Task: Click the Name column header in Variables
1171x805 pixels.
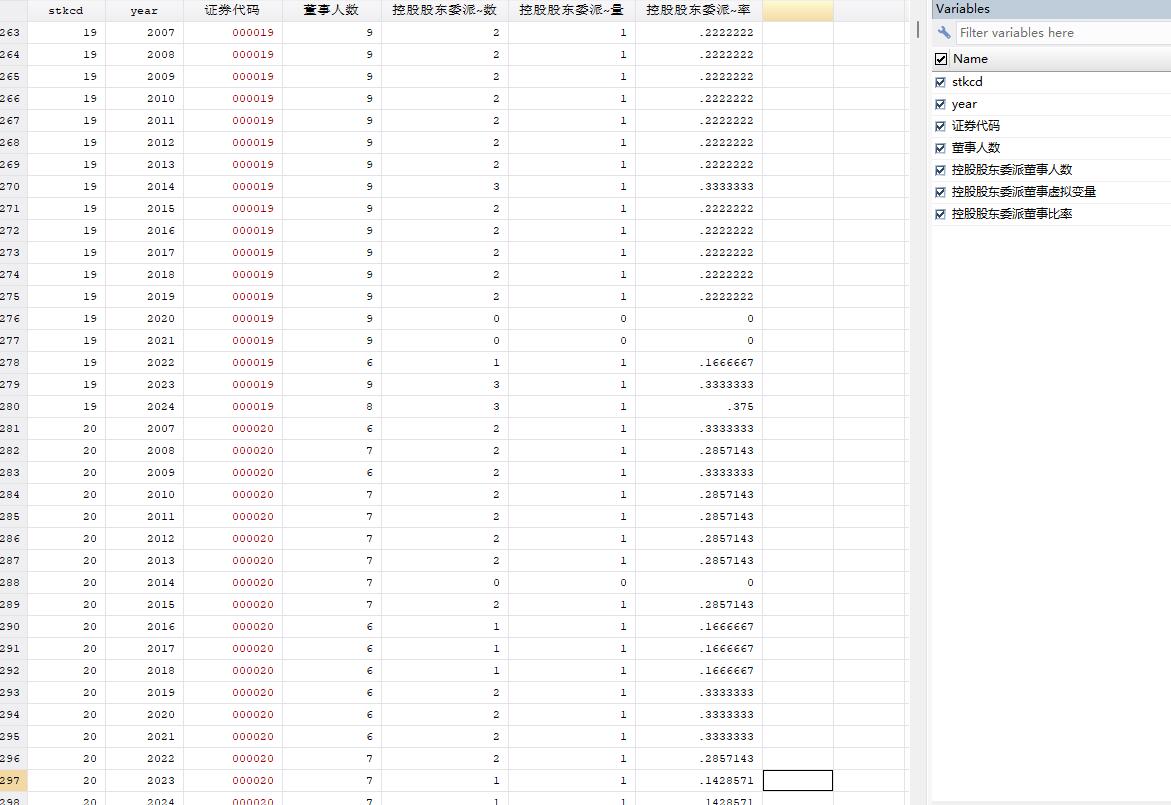Action: pos(970,59)
